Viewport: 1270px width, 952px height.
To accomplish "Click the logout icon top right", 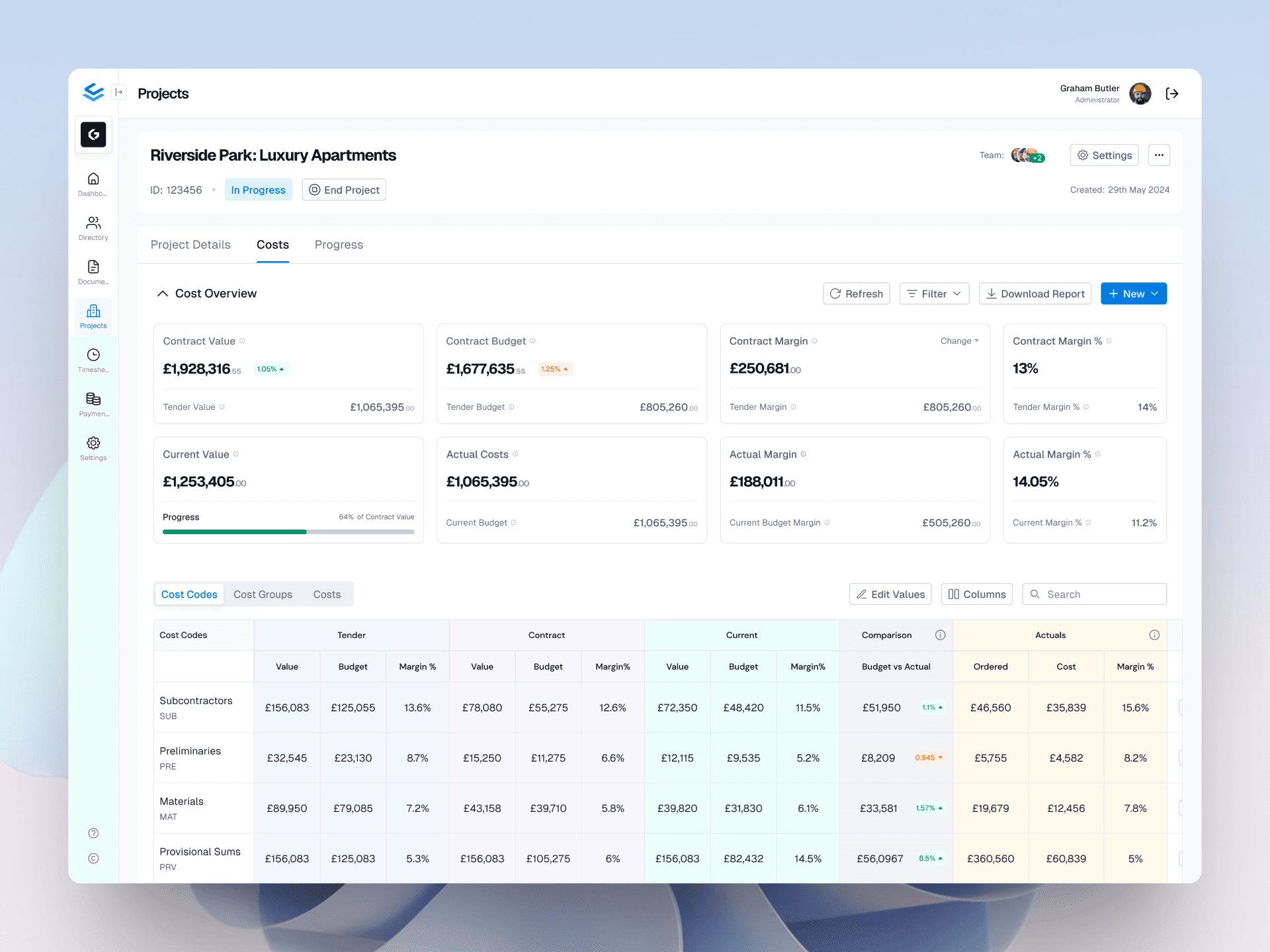I will pos(1172,93).
